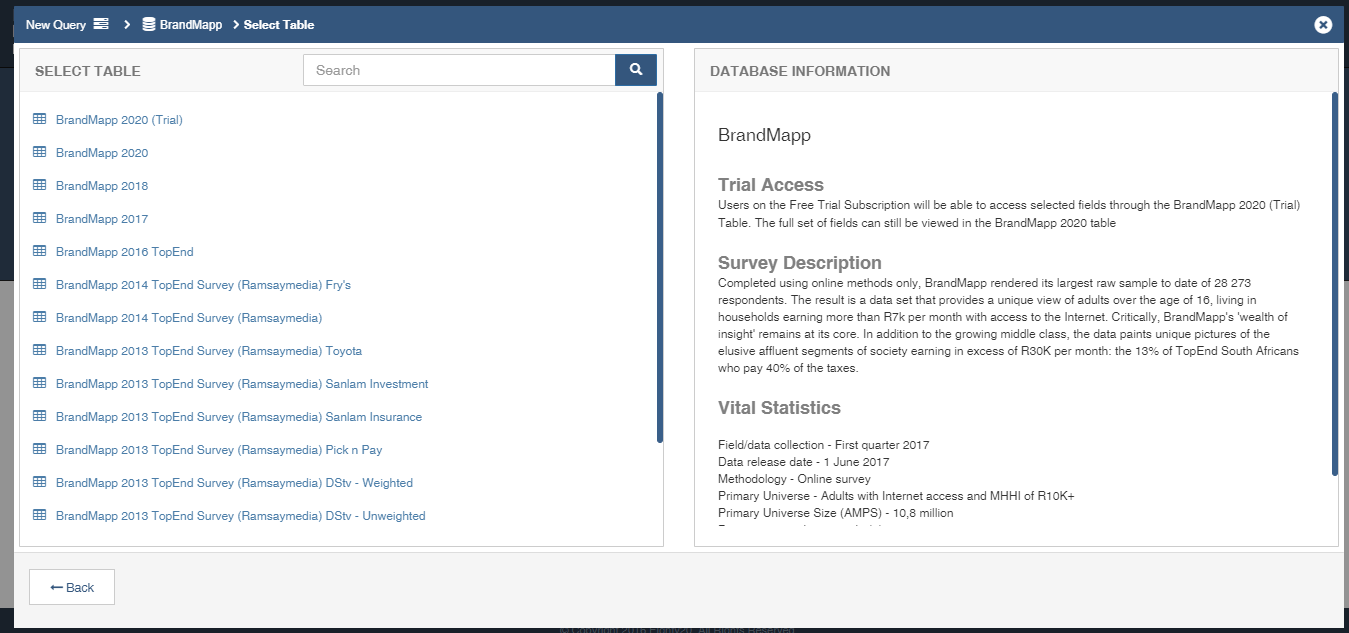Screen dimensions: 1349x633
Task: Click table icon beside BrandMapp 2020
Action: (40, 152)
